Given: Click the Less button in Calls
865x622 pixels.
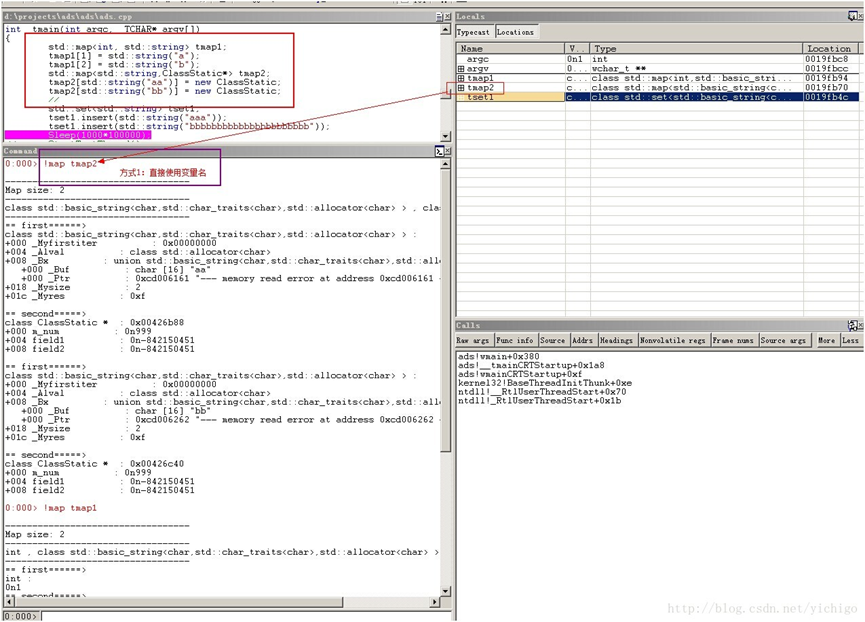Looking at the screenshot, I should 850,340.
